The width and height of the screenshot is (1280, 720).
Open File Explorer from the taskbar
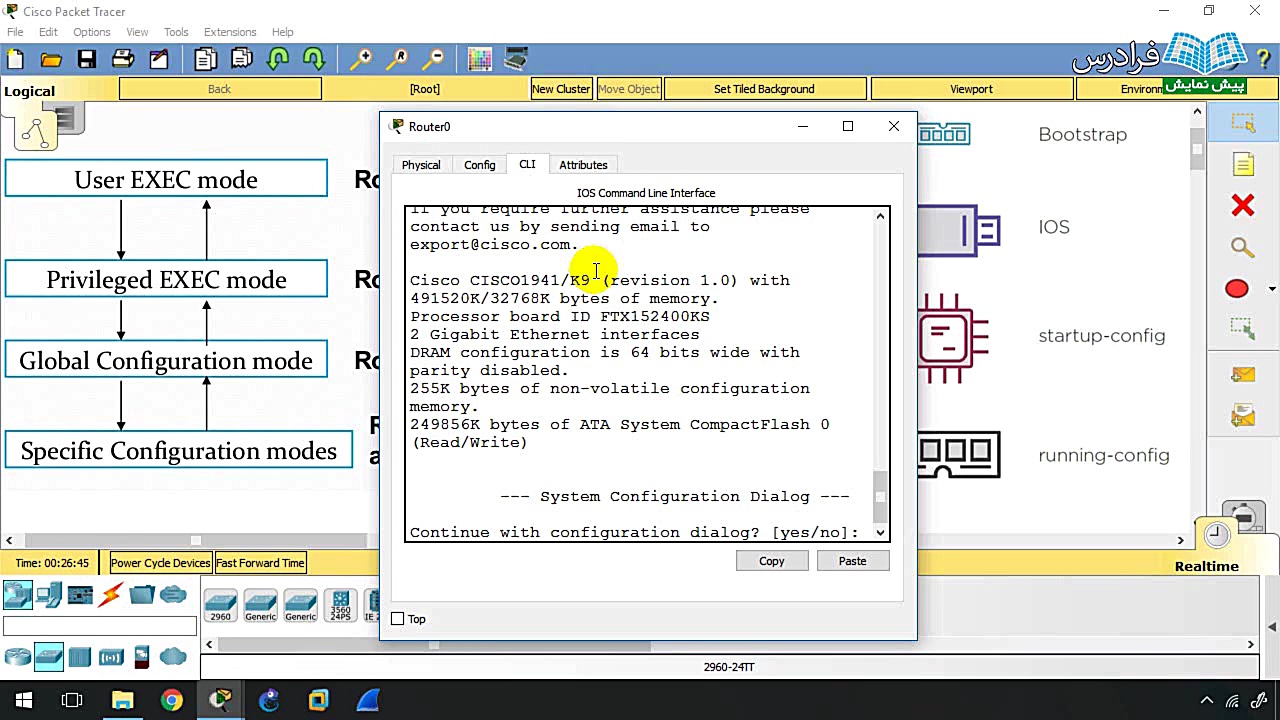122,700
